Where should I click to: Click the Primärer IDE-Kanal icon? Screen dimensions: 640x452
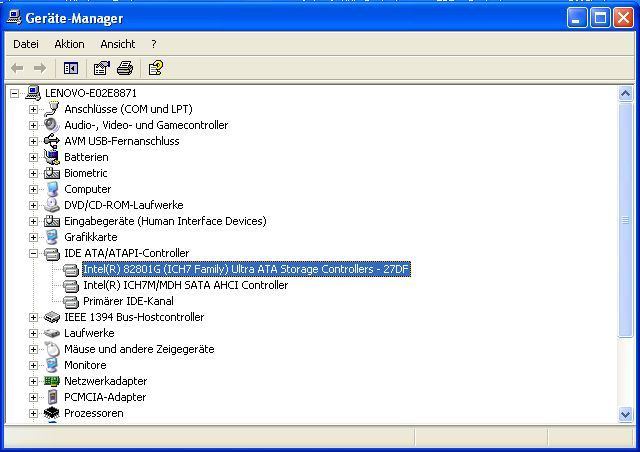[71, 301]
